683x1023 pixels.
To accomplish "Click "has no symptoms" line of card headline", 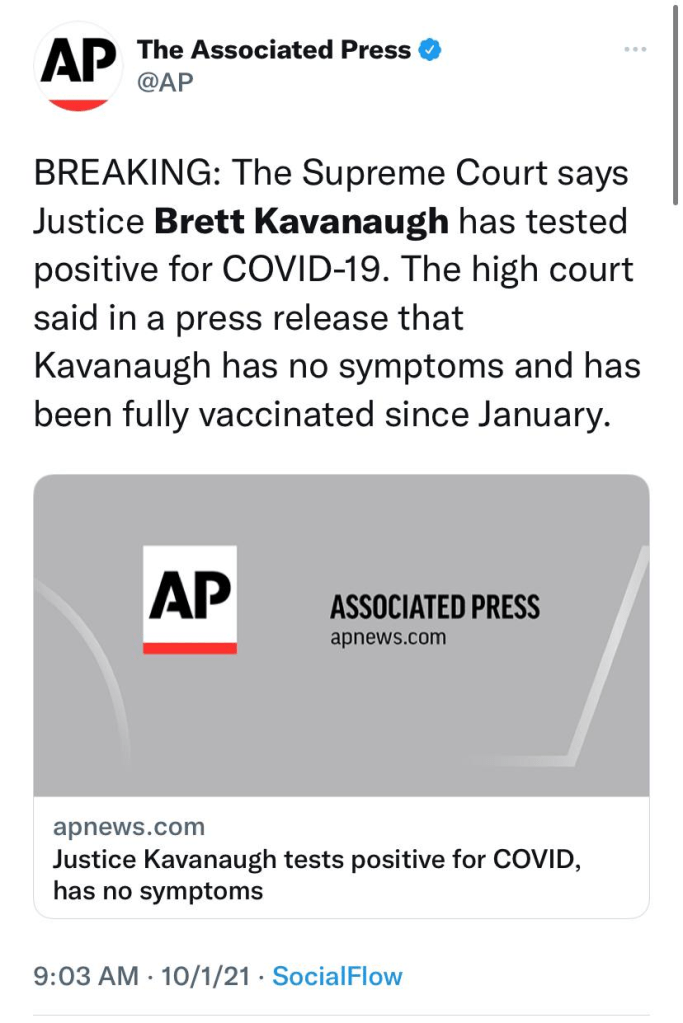I will (x=158, y=890).
